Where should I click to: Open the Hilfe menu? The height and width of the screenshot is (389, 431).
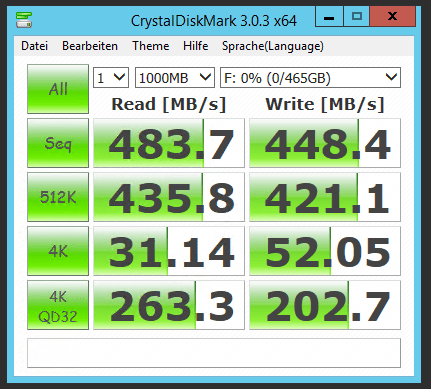[195, 46]
